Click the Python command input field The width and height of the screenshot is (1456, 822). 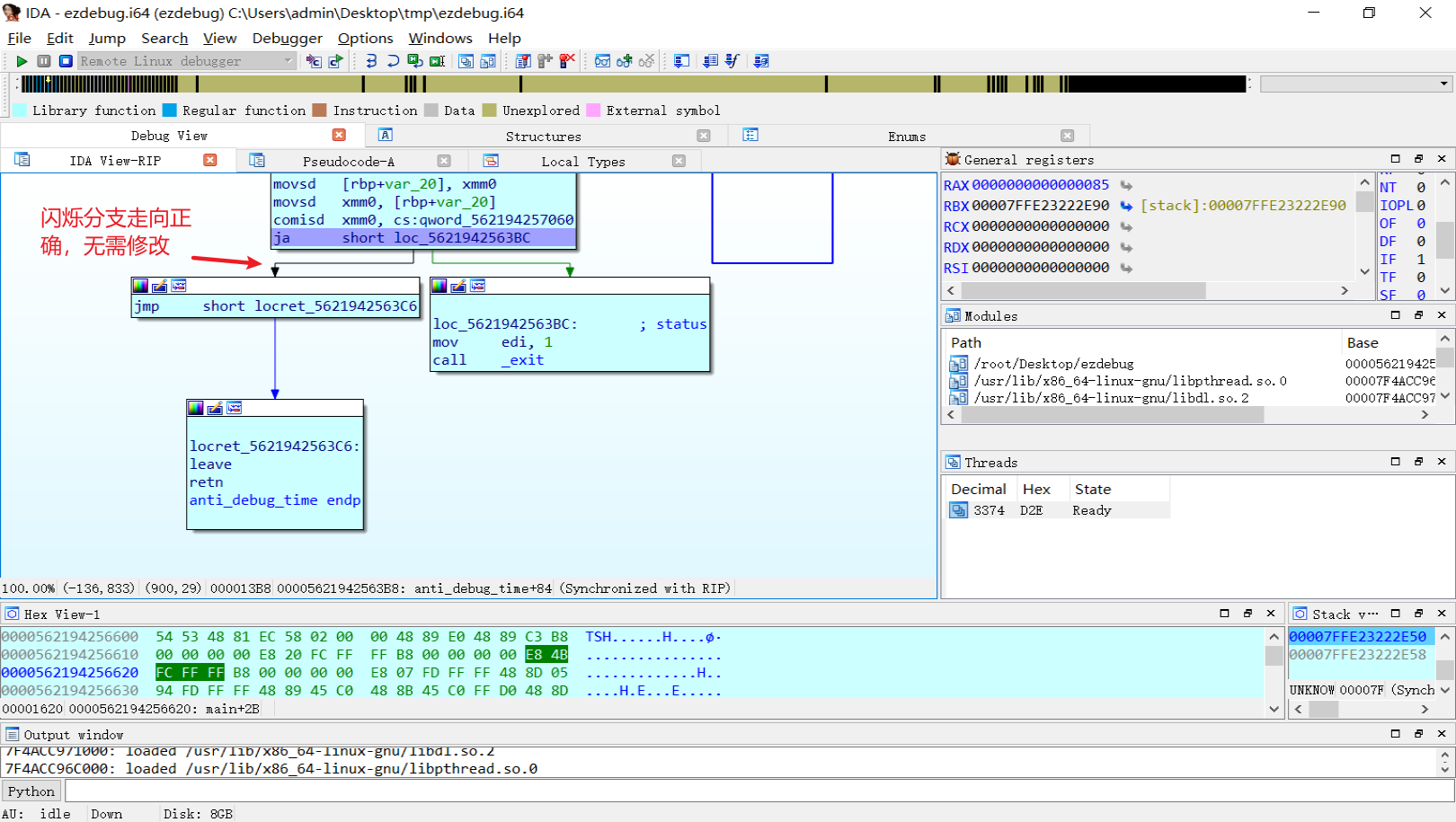pyautogui.click(x=759, y=791)
